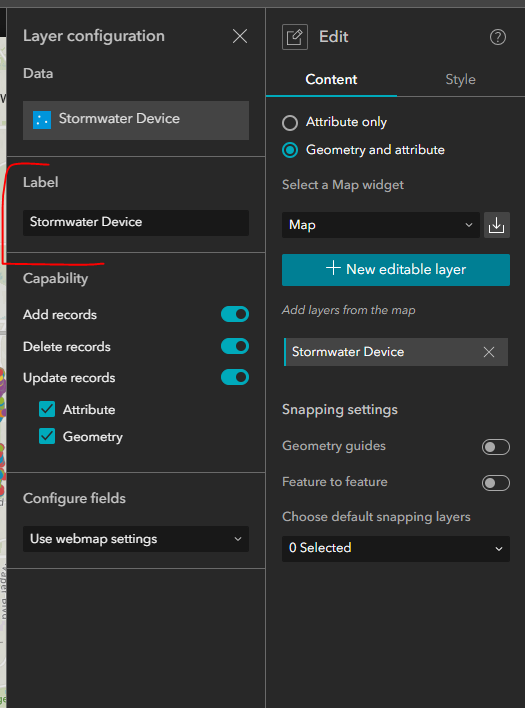Remove the Stormwater Device layer from list
525x708 pixels.
(x=489, y=352)
